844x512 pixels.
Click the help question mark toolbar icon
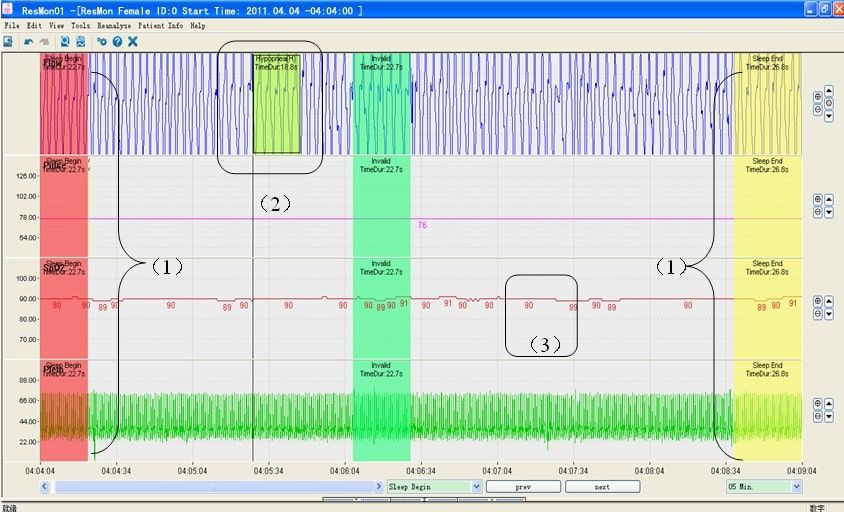[x=117, y=41]
